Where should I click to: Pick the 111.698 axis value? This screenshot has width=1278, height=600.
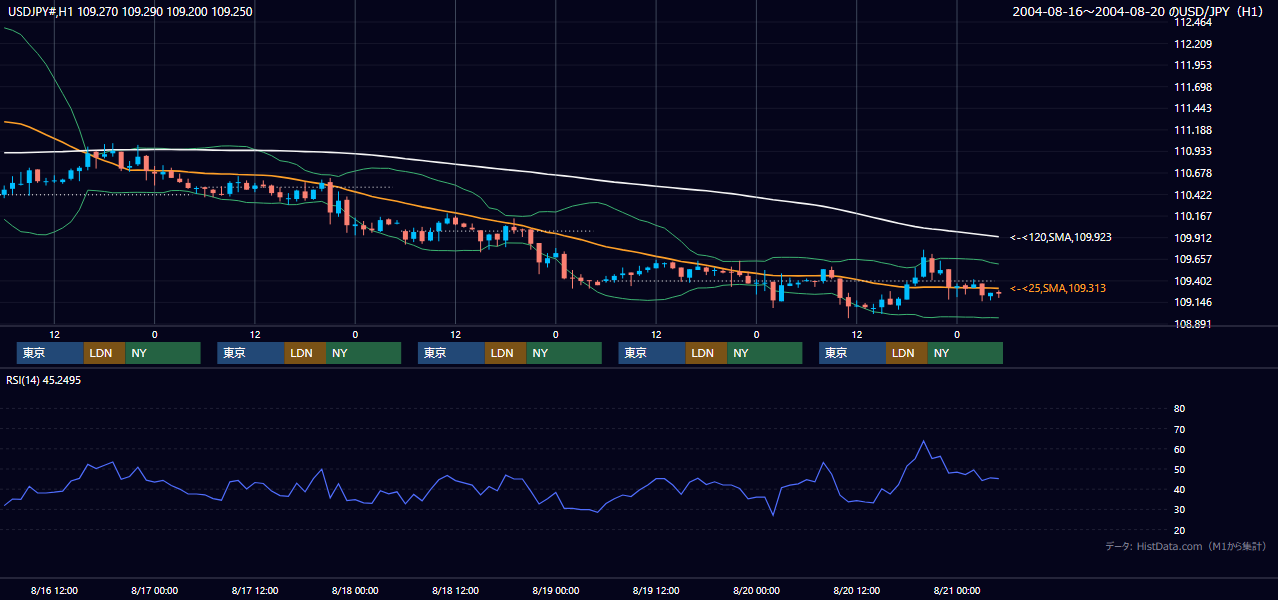1195,87
